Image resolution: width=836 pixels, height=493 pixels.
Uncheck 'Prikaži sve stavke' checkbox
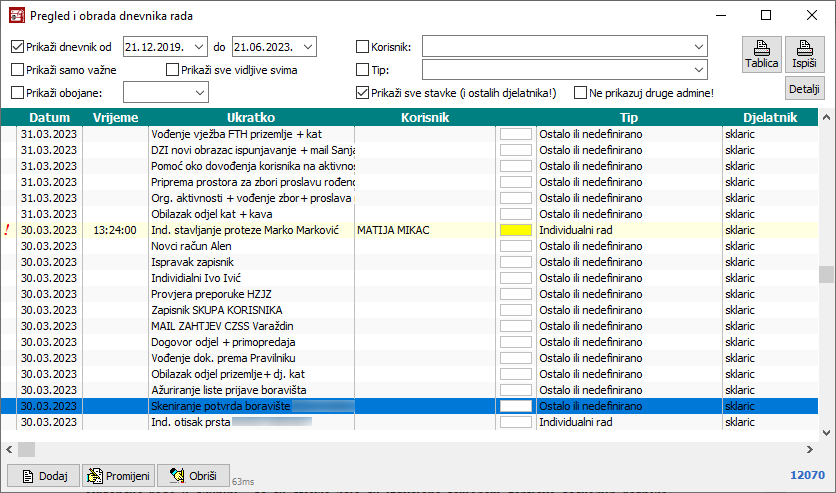(363, 93)
